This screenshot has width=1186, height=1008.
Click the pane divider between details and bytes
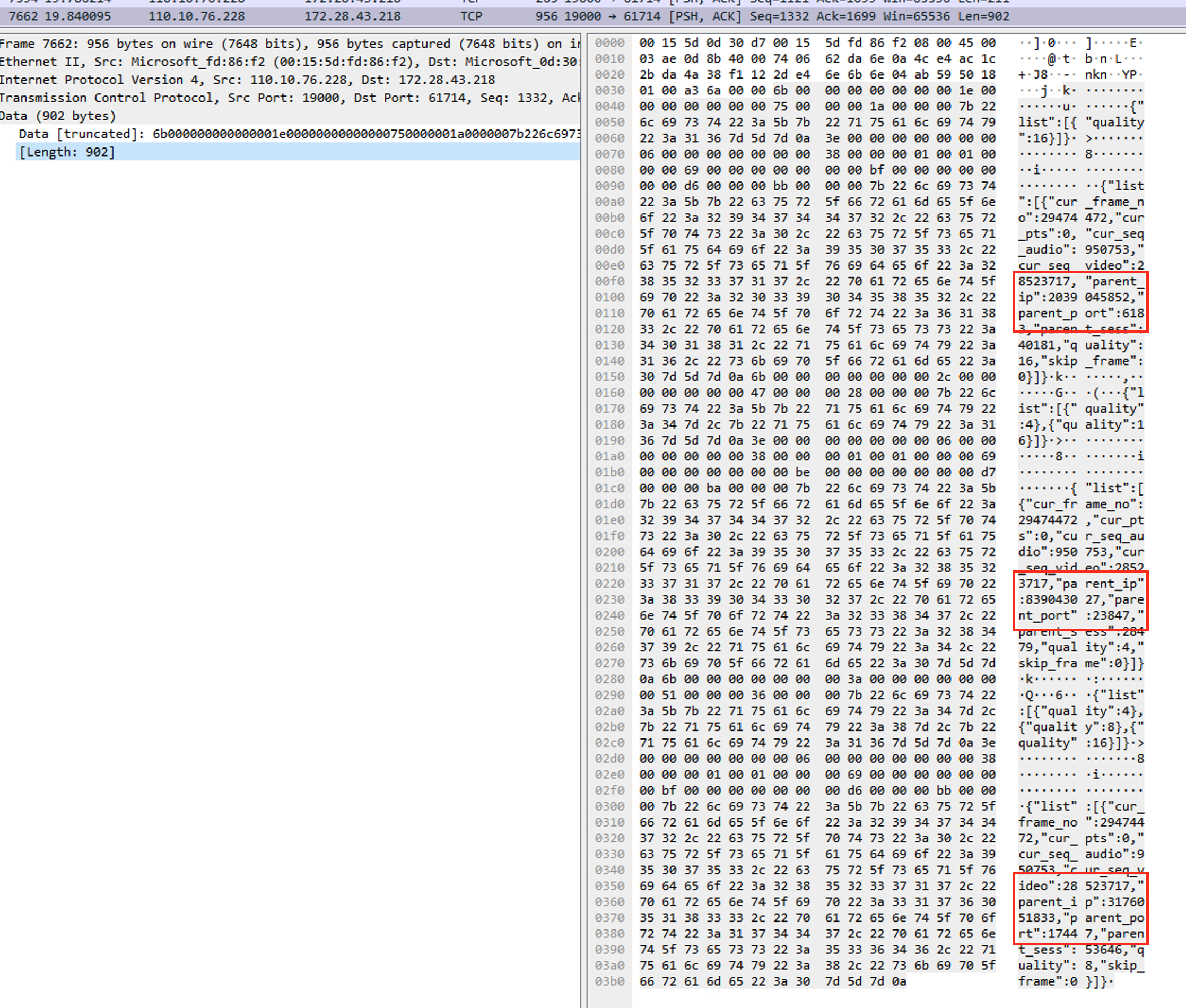[584, 514]
